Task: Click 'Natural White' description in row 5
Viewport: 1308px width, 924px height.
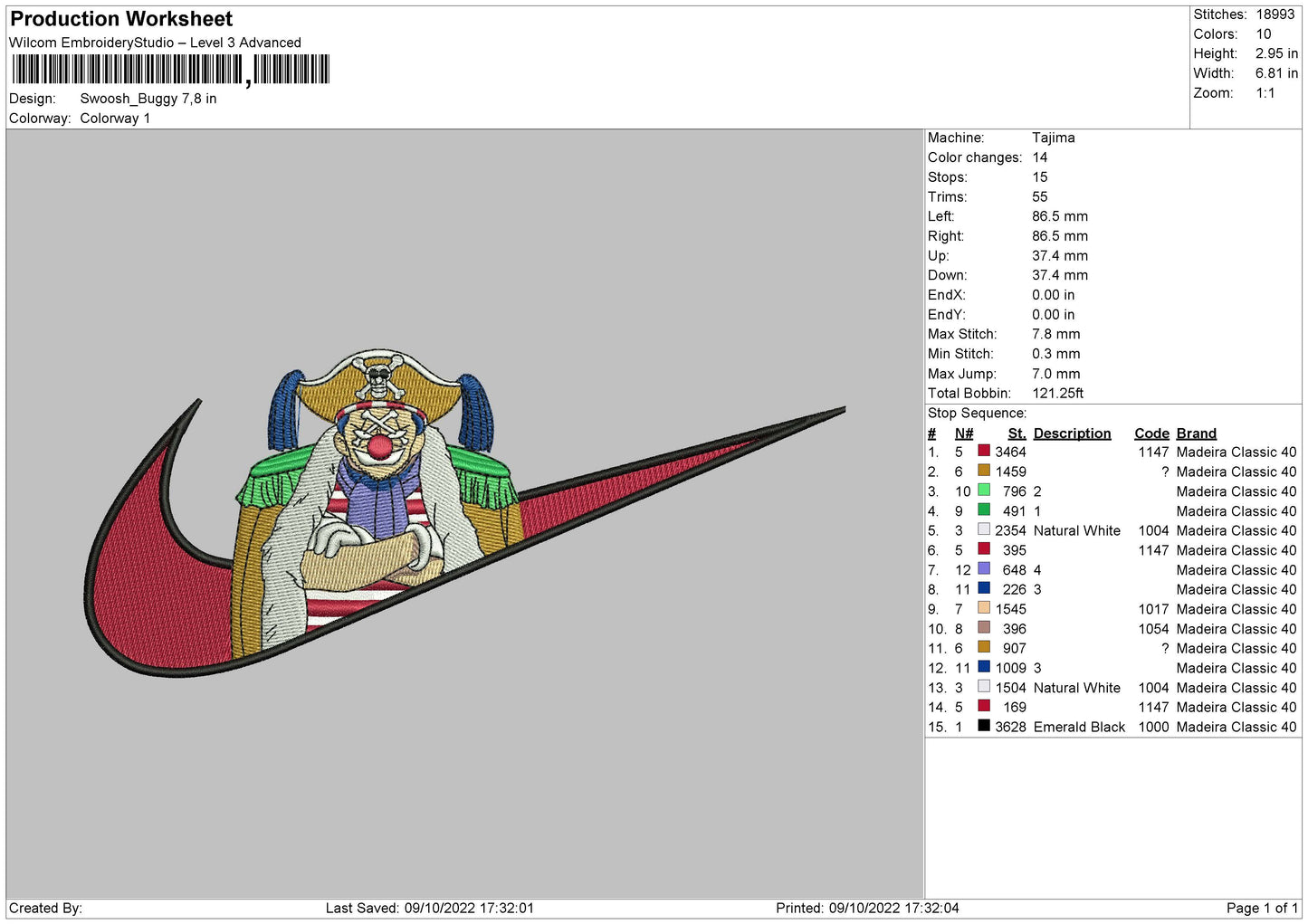Action: [1077, 530]
